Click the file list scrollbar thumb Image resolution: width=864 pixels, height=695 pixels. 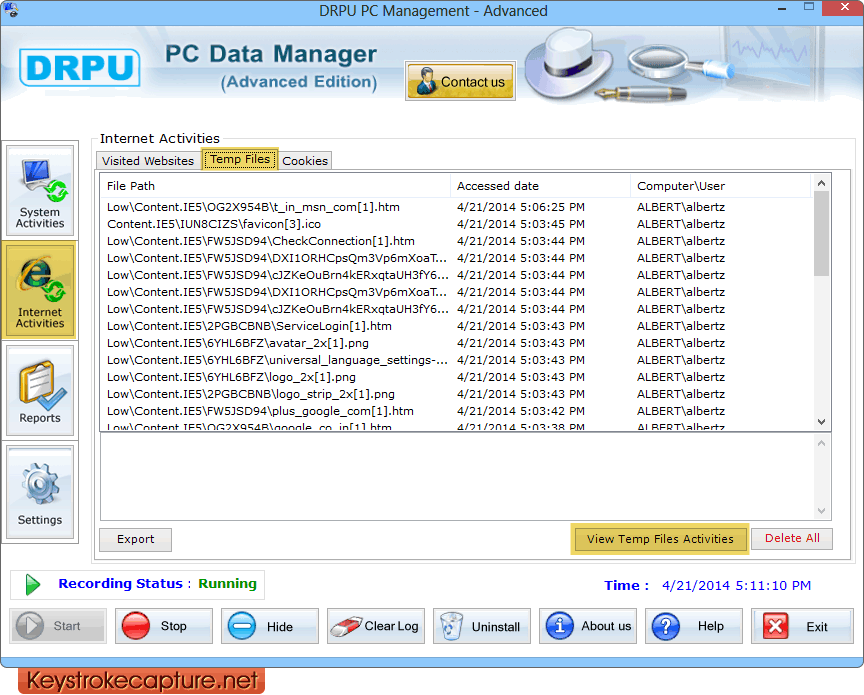click(x=821, y=234)
